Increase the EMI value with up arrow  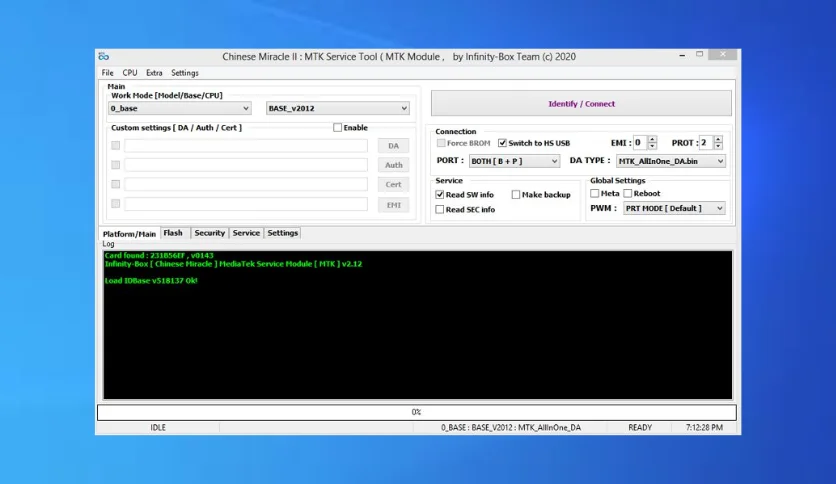pyautogui.click(x=652, y=139)
